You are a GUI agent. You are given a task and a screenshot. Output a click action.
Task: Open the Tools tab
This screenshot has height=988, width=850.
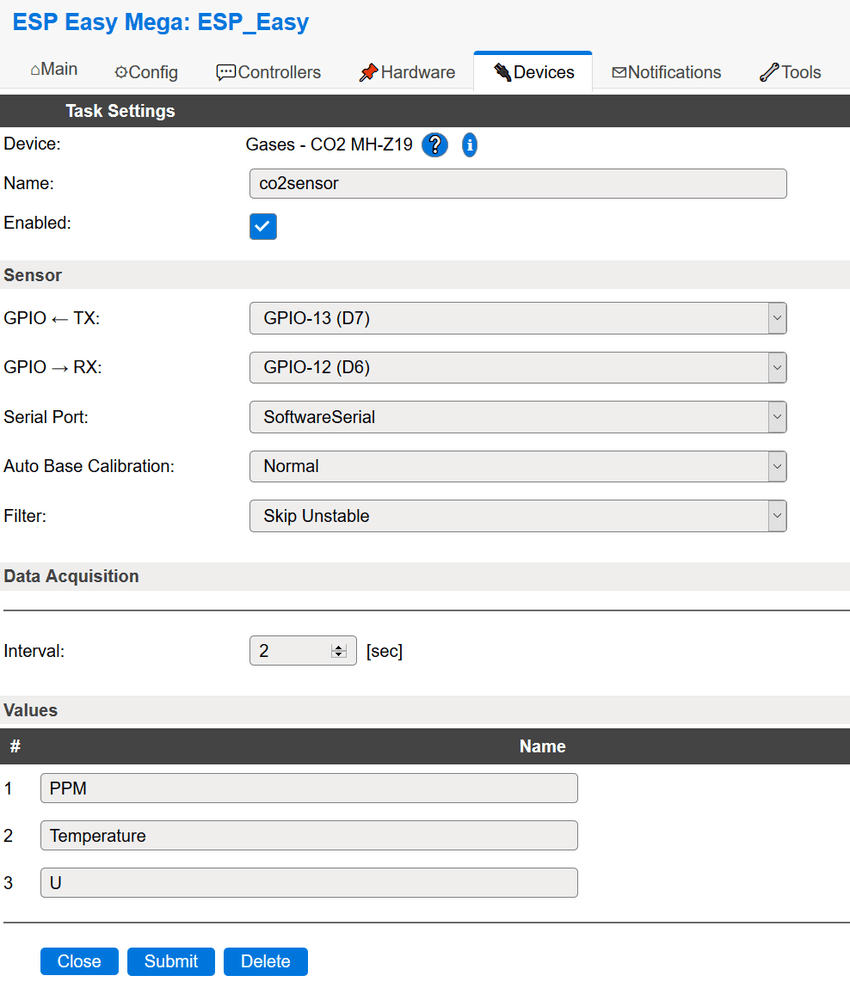(790, 72)
